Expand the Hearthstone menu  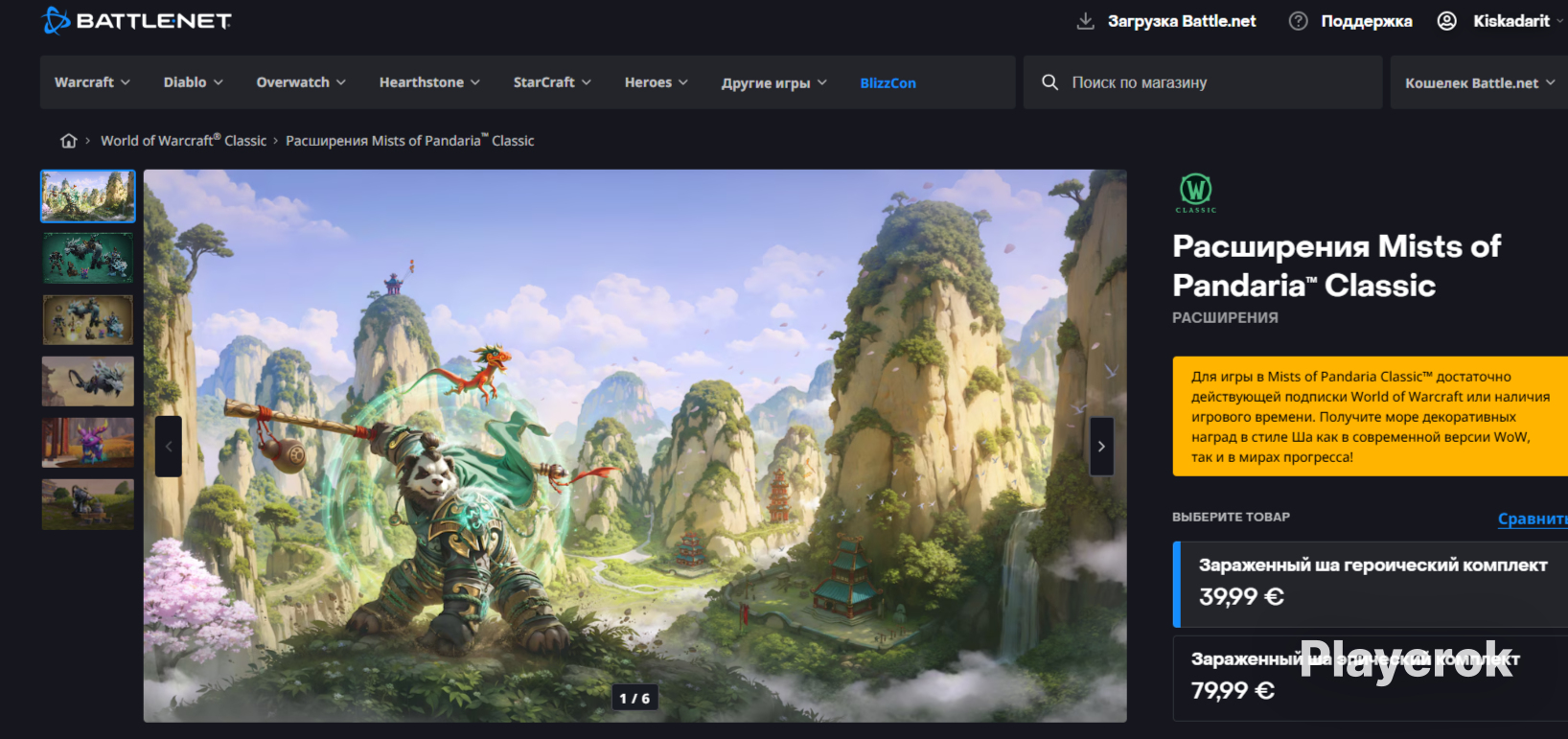coord(429,82)
